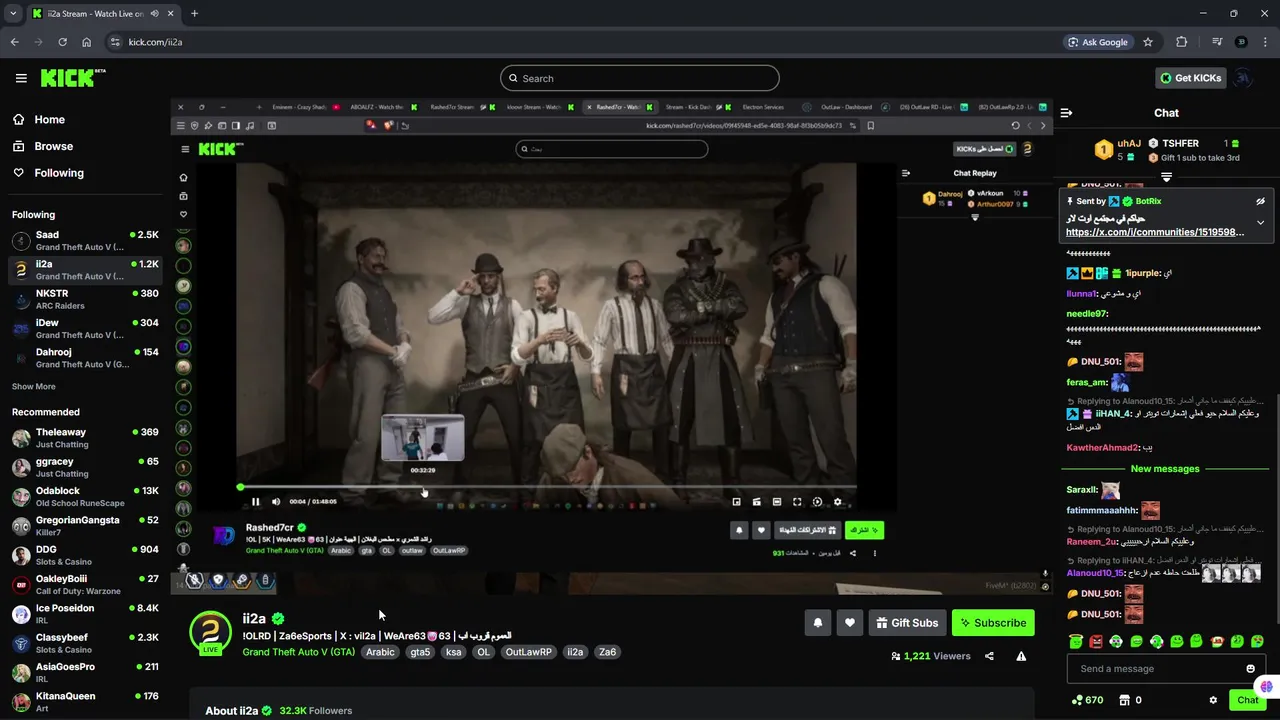Screen dimensions: 1280x720
Task: Reload the browser page
Action: pos(62,42)
